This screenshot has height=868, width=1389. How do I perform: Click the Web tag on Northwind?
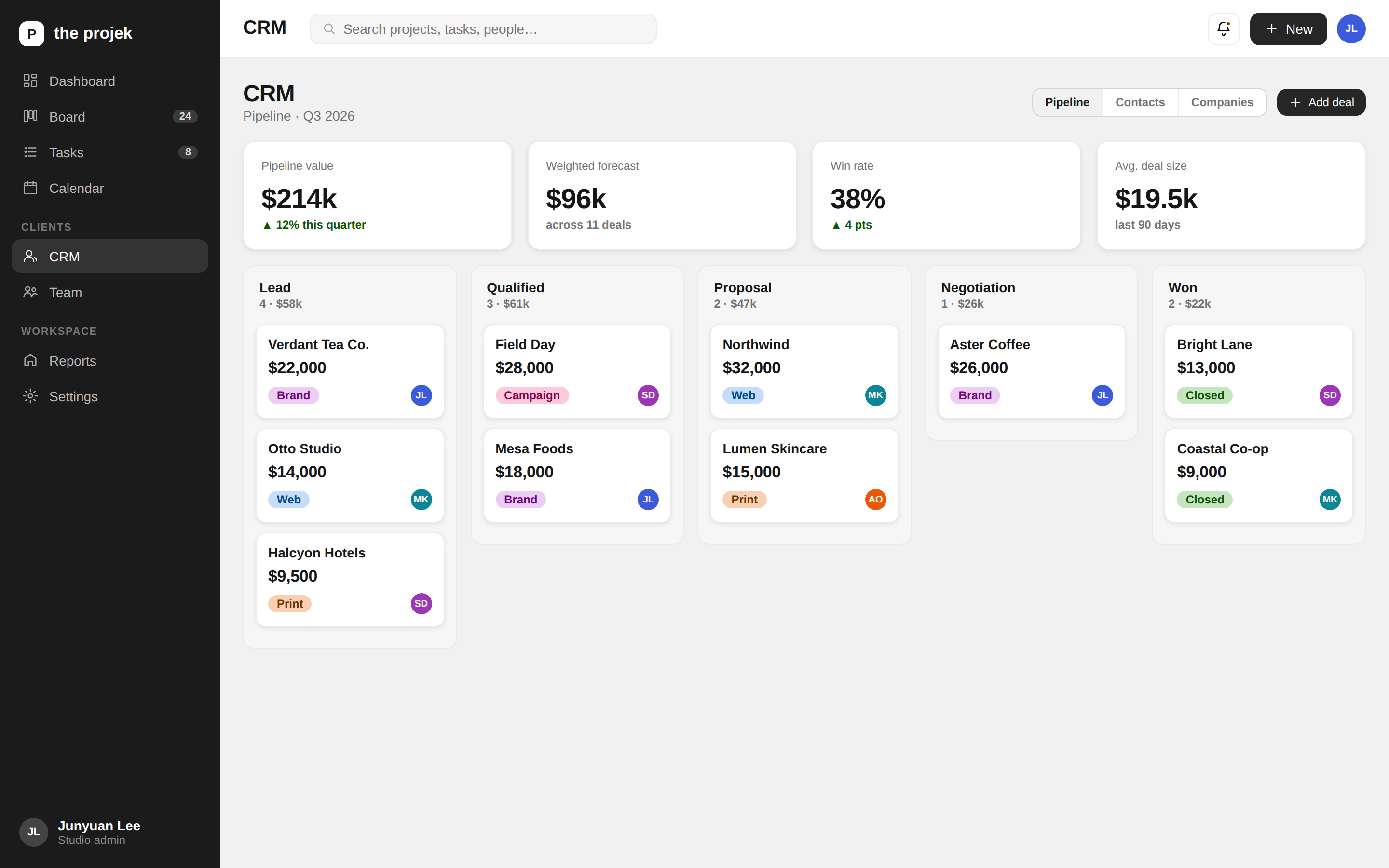tap(743, 395)
